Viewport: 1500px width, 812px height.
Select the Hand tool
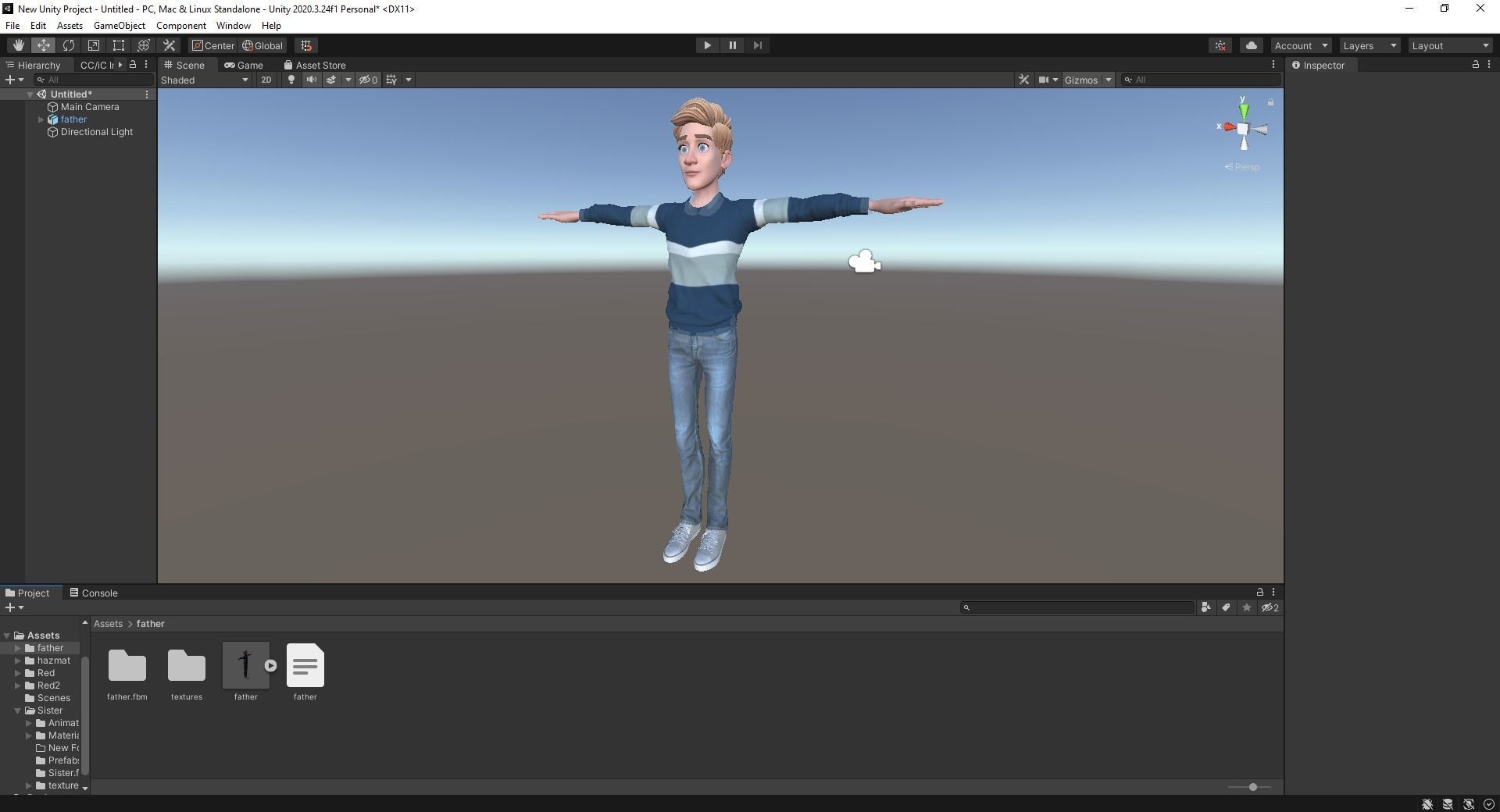coord(18,45)
